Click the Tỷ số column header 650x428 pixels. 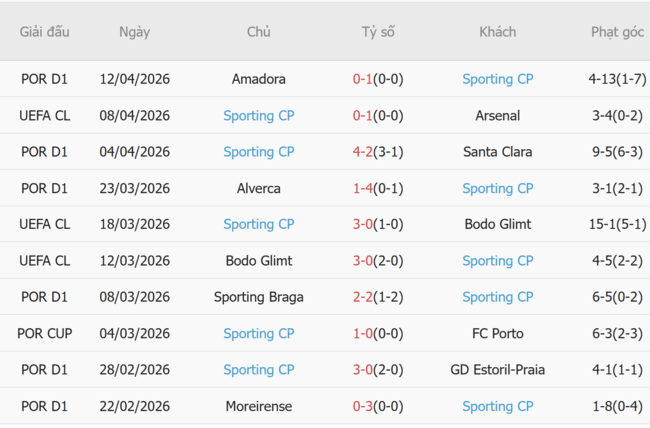tap(378, 32)
